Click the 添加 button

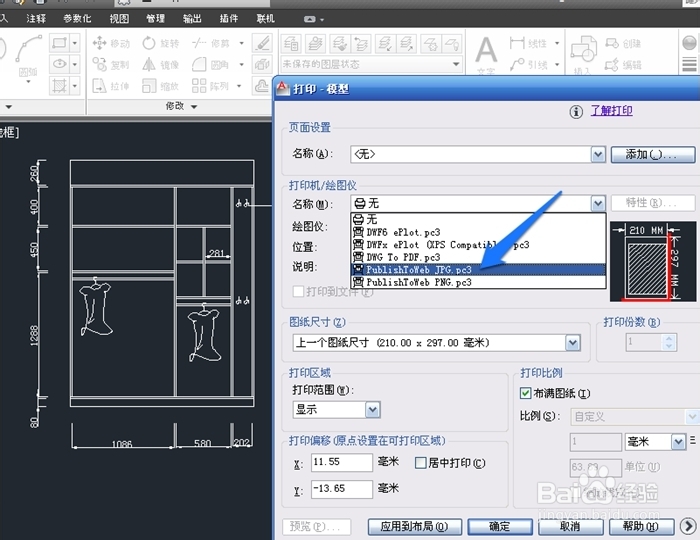pyautogui.click(x=653, y=155)
